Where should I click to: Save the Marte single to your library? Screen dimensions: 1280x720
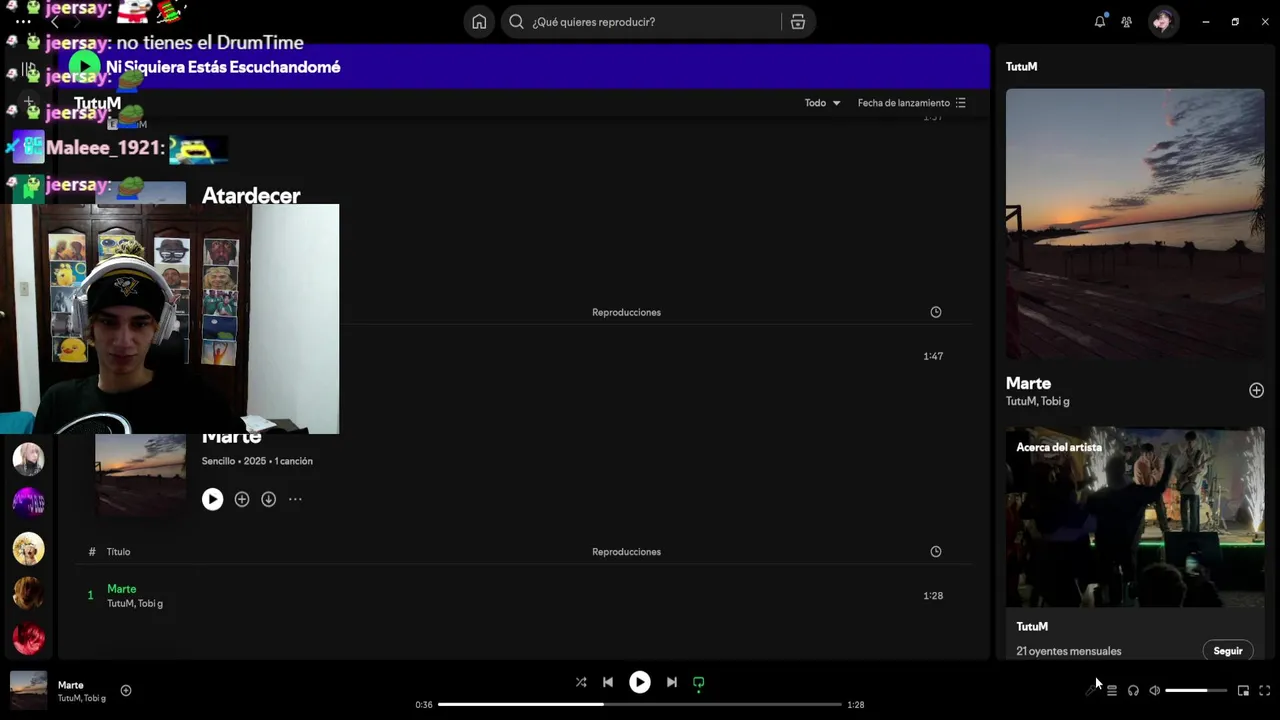(242, 499)
